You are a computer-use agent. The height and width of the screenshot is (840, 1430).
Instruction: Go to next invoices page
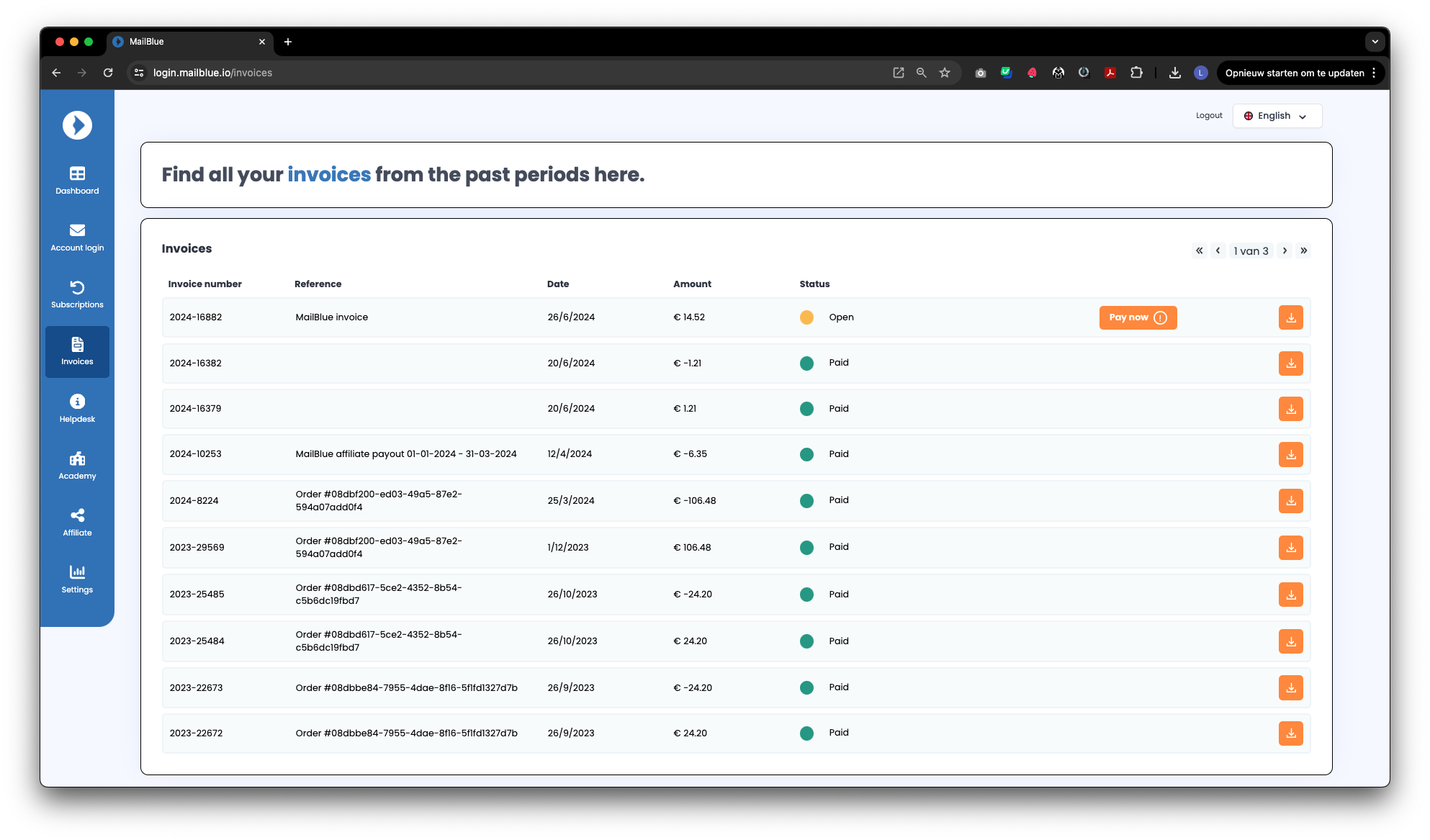point(1285,250)
